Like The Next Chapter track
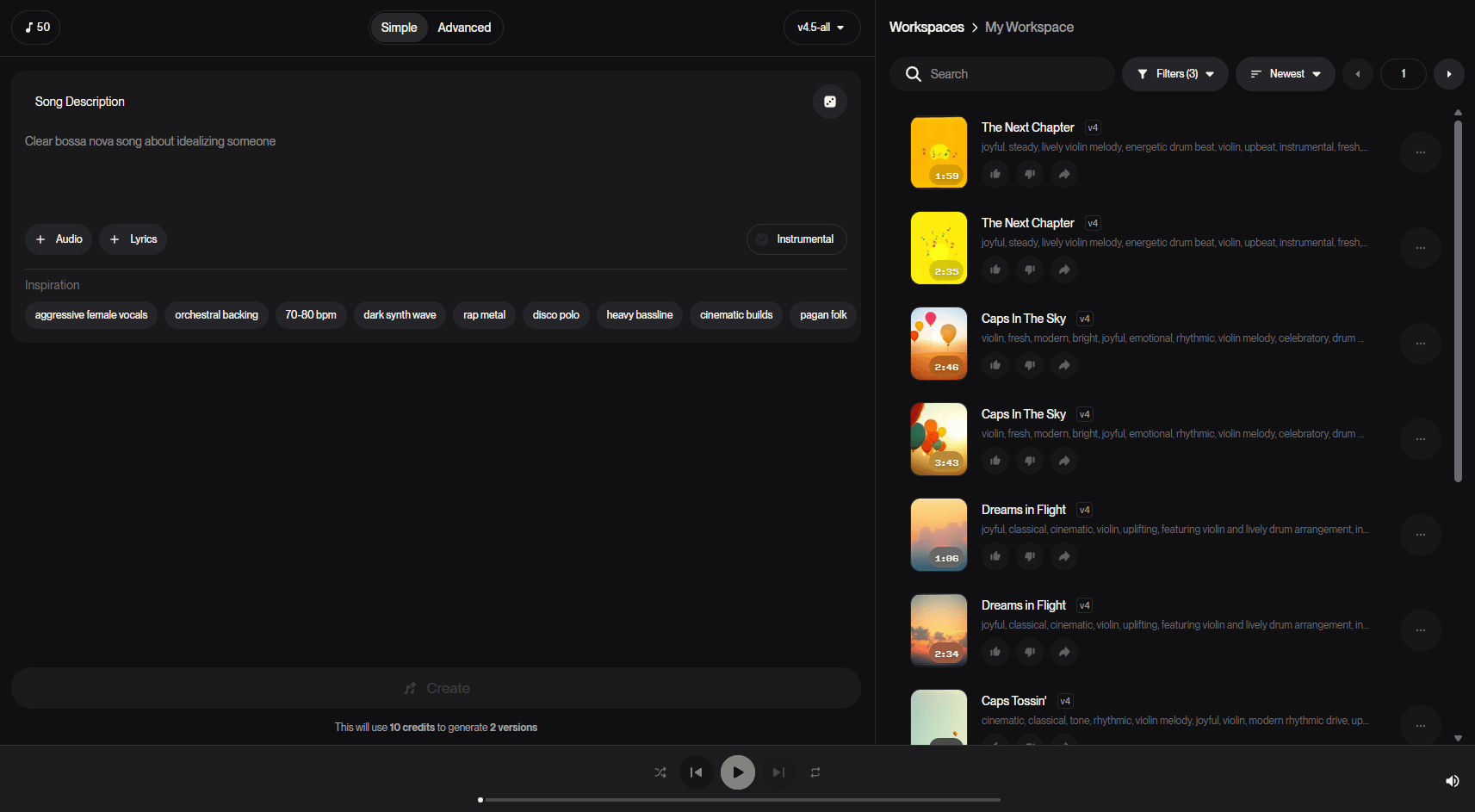 (x=995, y=174)
